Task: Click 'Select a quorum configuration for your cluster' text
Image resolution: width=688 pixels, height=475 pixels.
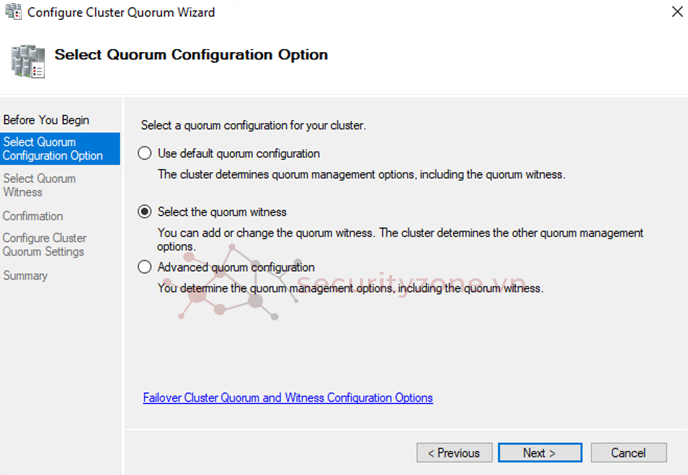Action: [x=253, y=125]
